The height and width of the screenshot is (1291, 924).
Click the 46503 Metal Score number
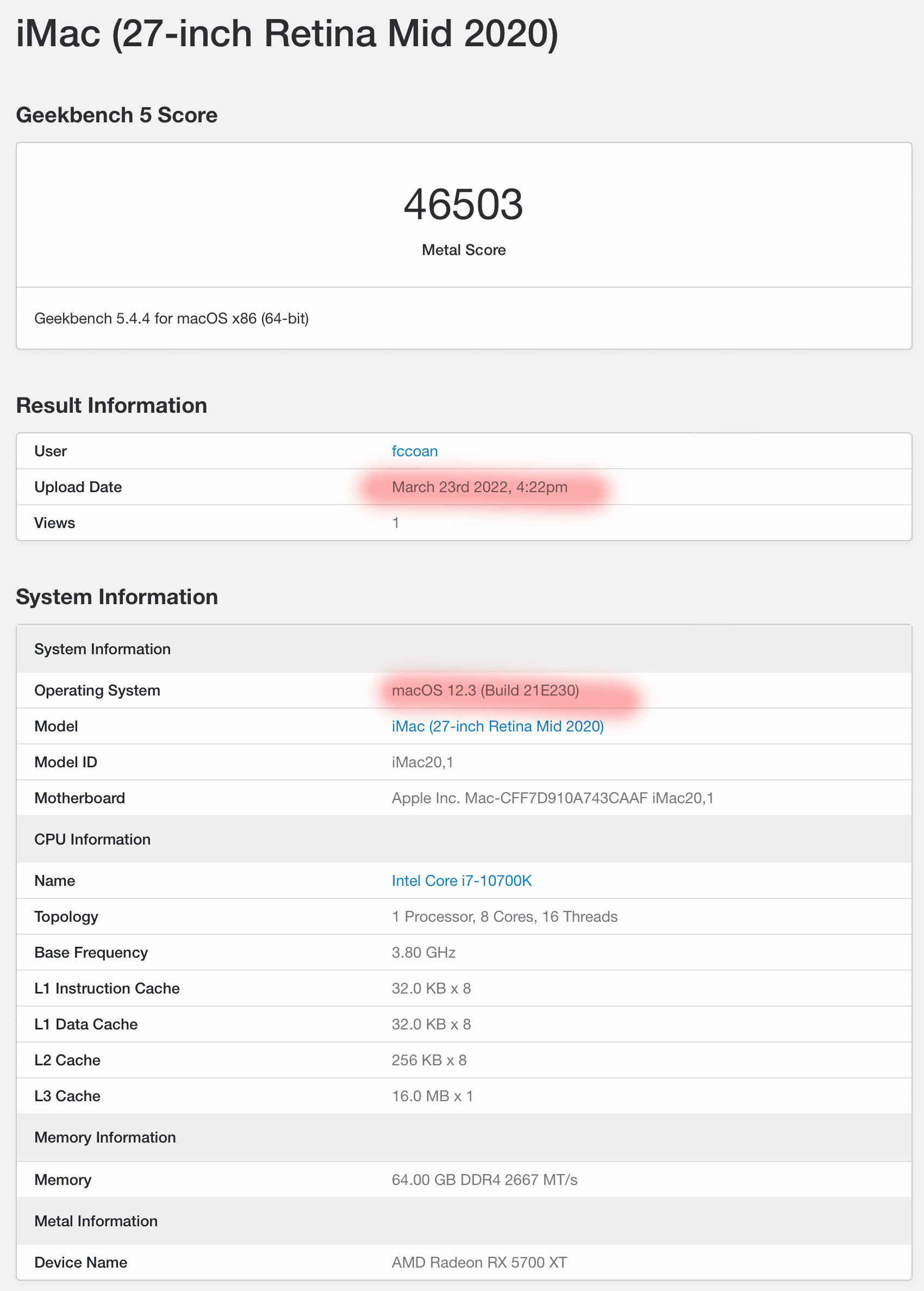(463, 205)
